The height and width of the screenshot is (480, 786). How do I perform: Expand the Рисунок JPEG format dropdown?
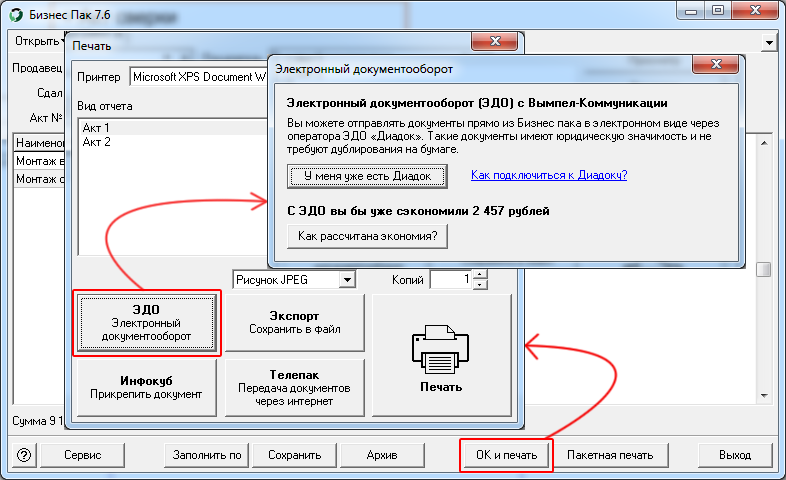(347, 280)
